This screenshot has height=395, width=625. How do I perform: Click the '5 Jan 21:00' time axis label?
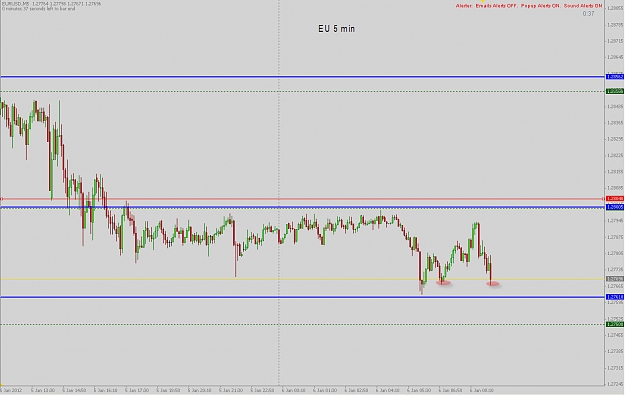tap(231, 390)
